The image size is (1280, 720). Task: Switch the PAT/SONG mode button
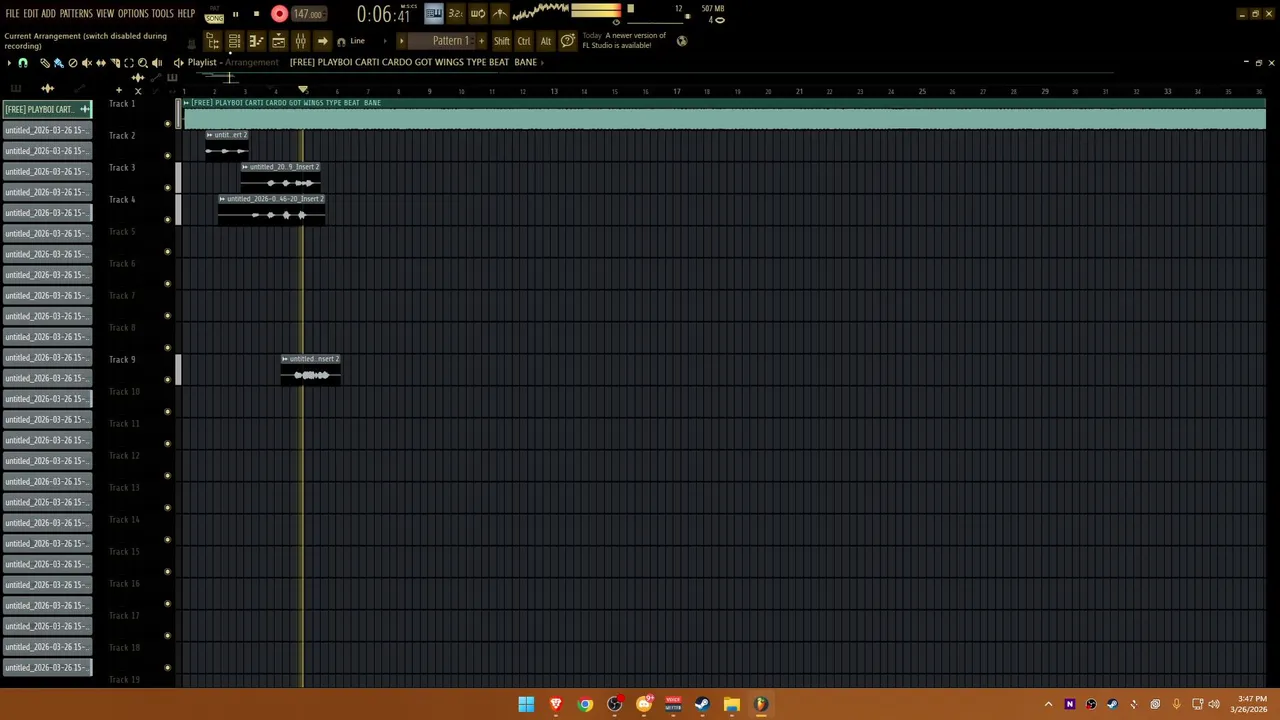click(x=214, y=14)
